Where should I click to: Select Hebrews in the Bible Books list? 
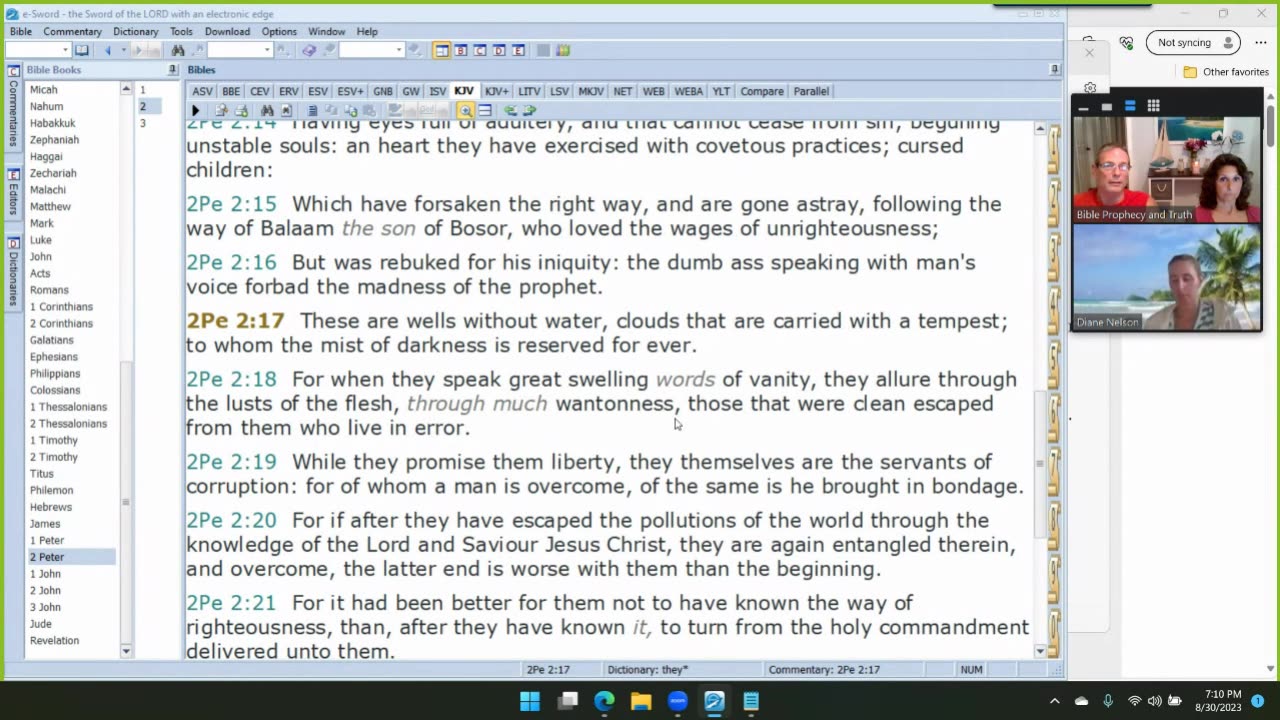51,507
